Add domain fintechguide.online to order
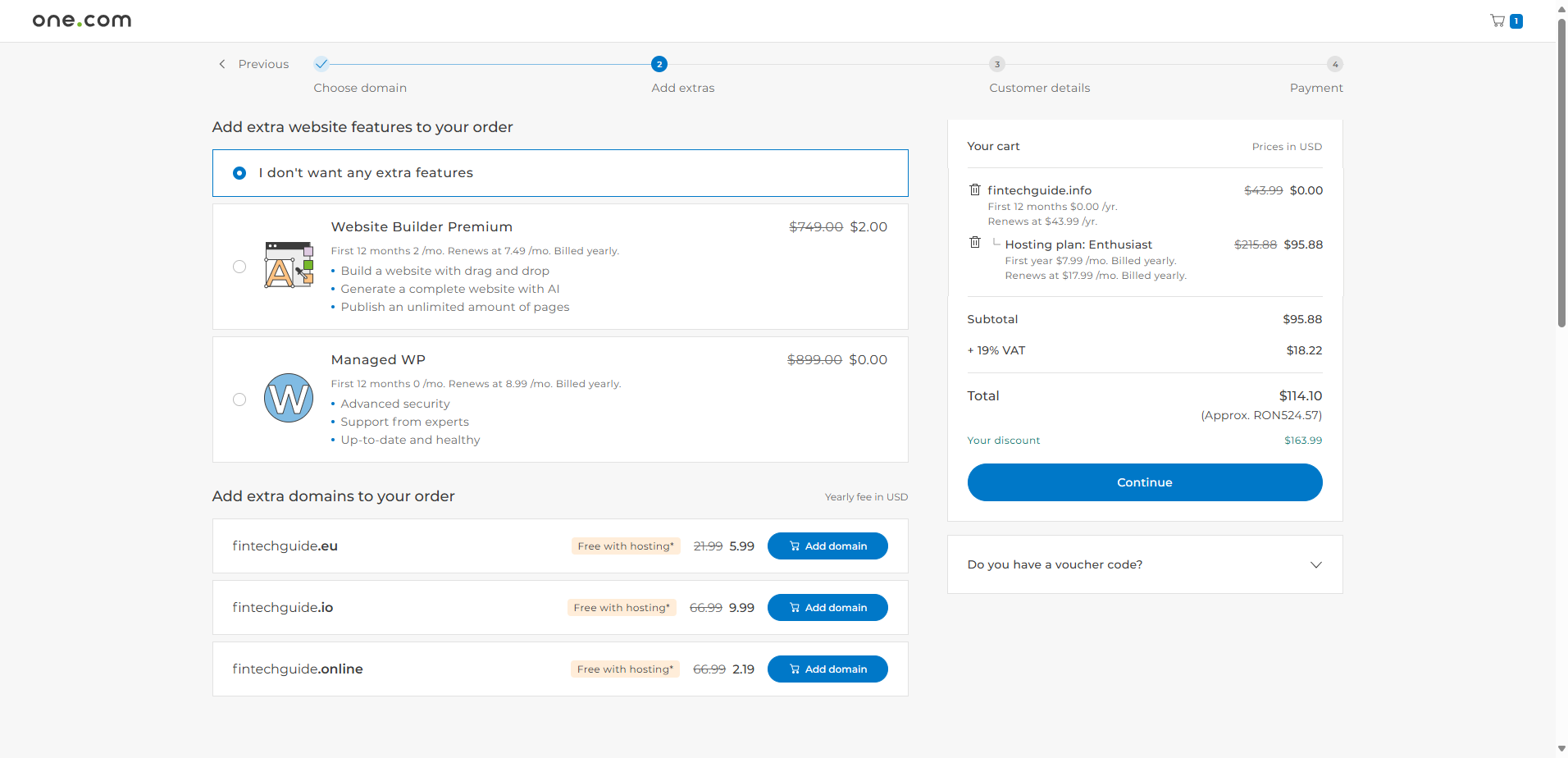This screenshot has height=758, width=1568. [827, 669]
